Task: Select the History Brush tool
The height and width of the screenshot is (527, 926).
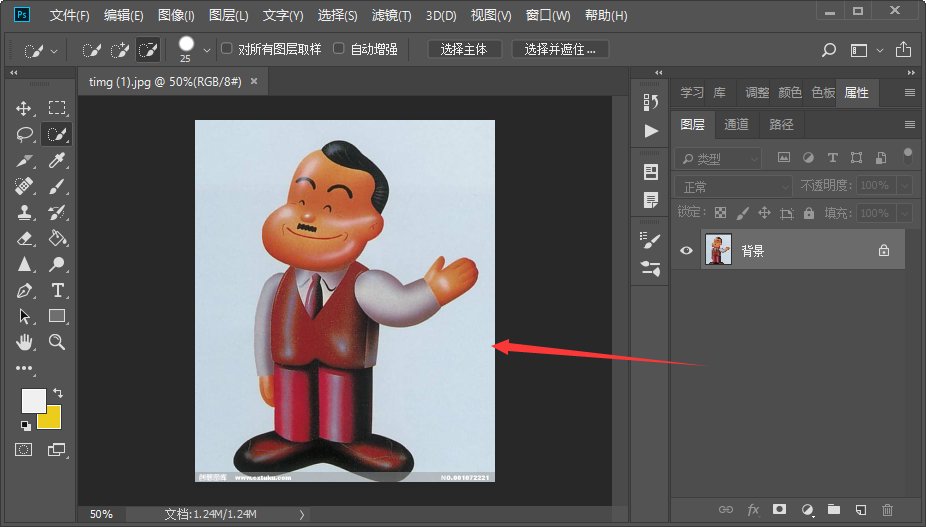Action: pyautogui.click(x=57, y=212)
